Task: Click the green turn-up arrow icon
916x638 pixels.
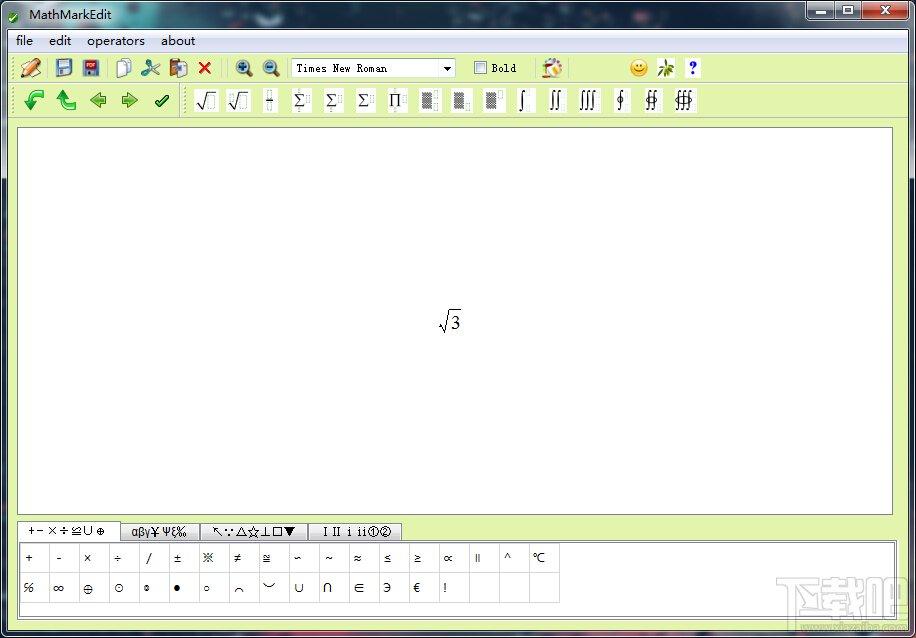Action: 66,100
